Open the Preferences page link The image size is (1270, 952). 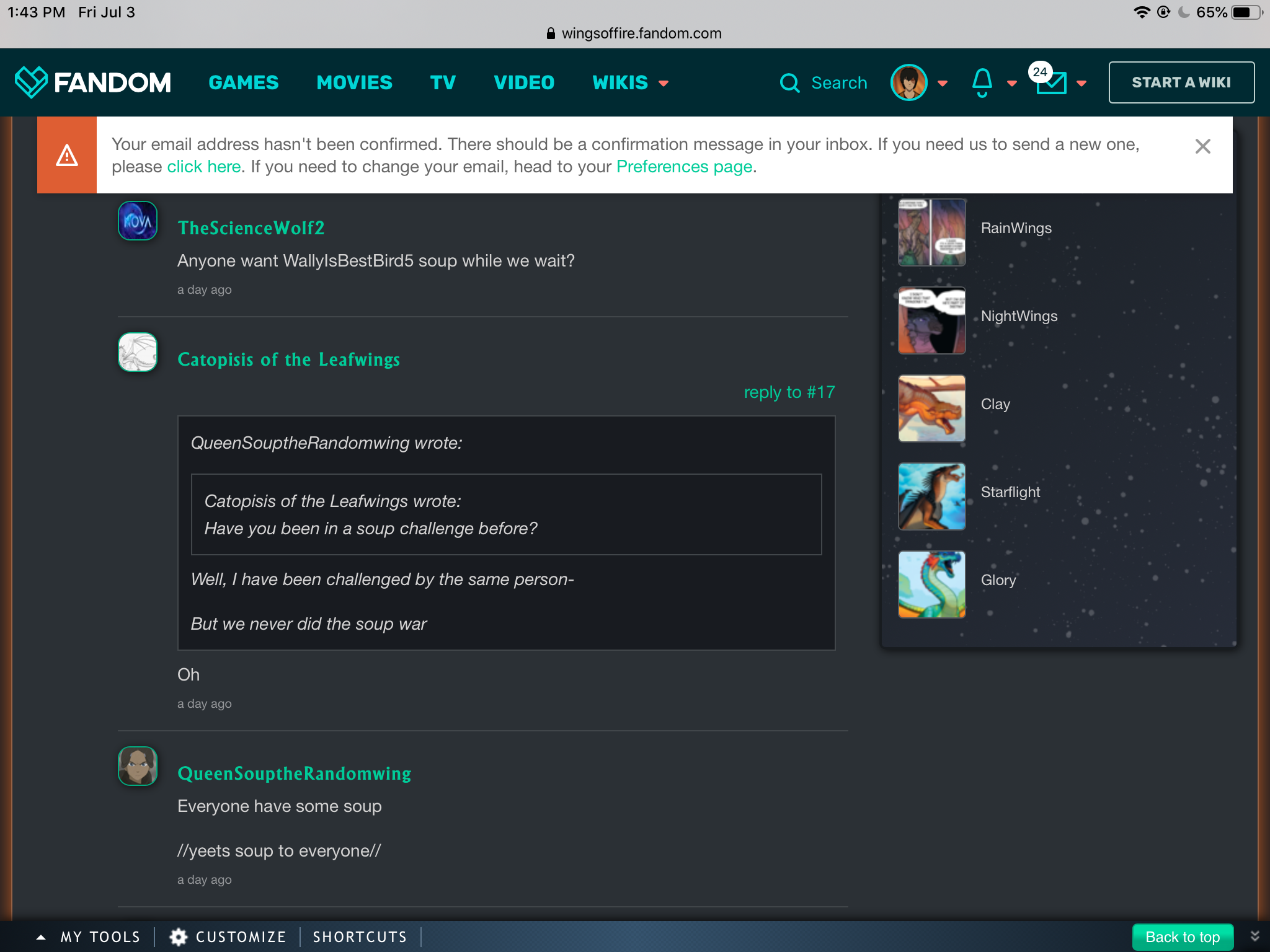(x=684, y=167)
